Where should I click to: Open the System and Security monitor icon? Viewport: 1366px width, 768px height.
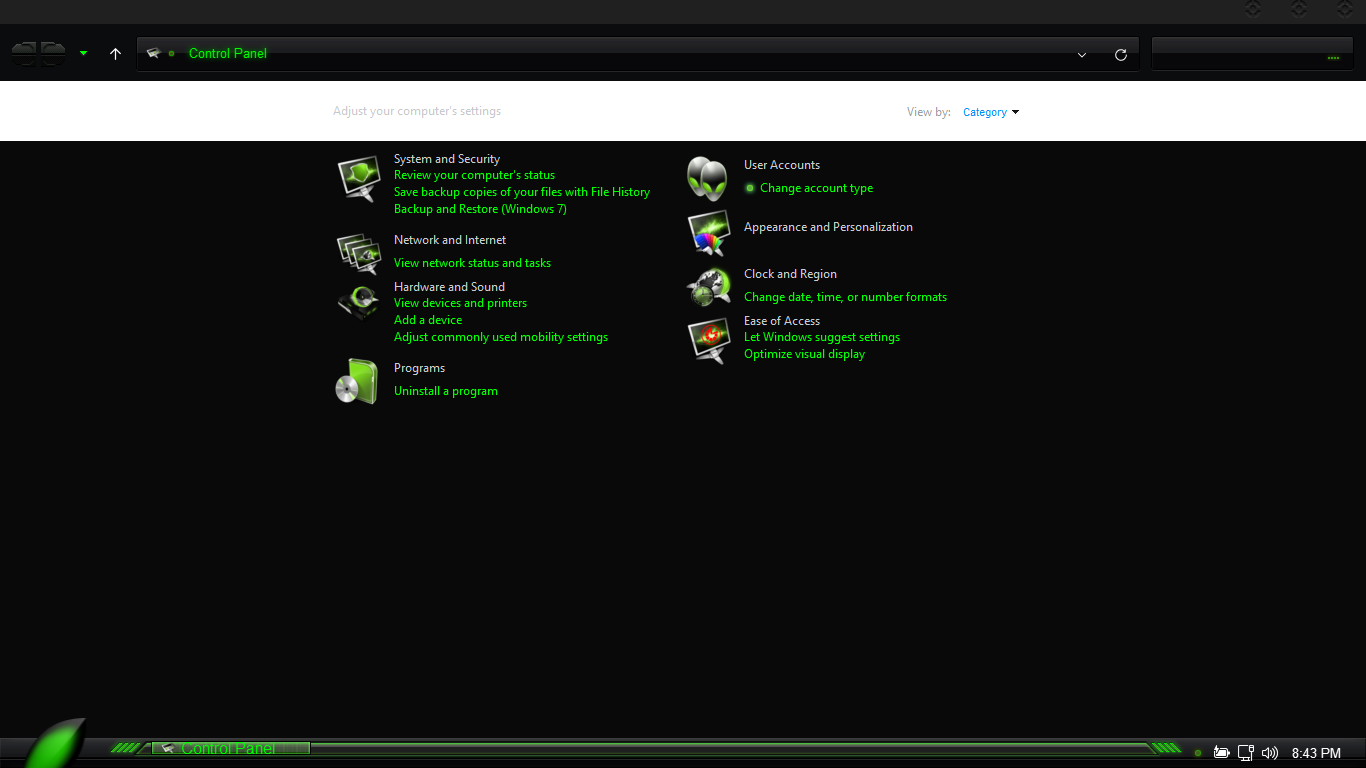(x=358, y=179)
